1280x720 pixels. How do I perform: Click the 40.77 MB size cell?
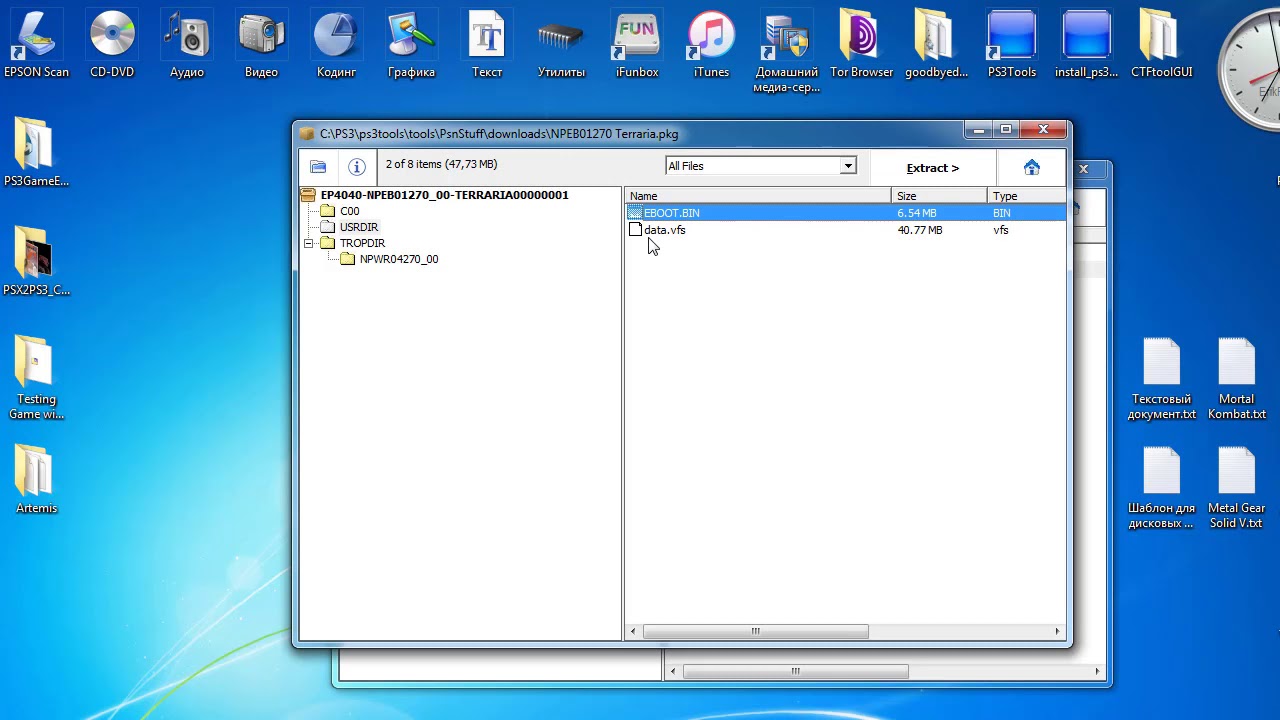coord(919,230)
